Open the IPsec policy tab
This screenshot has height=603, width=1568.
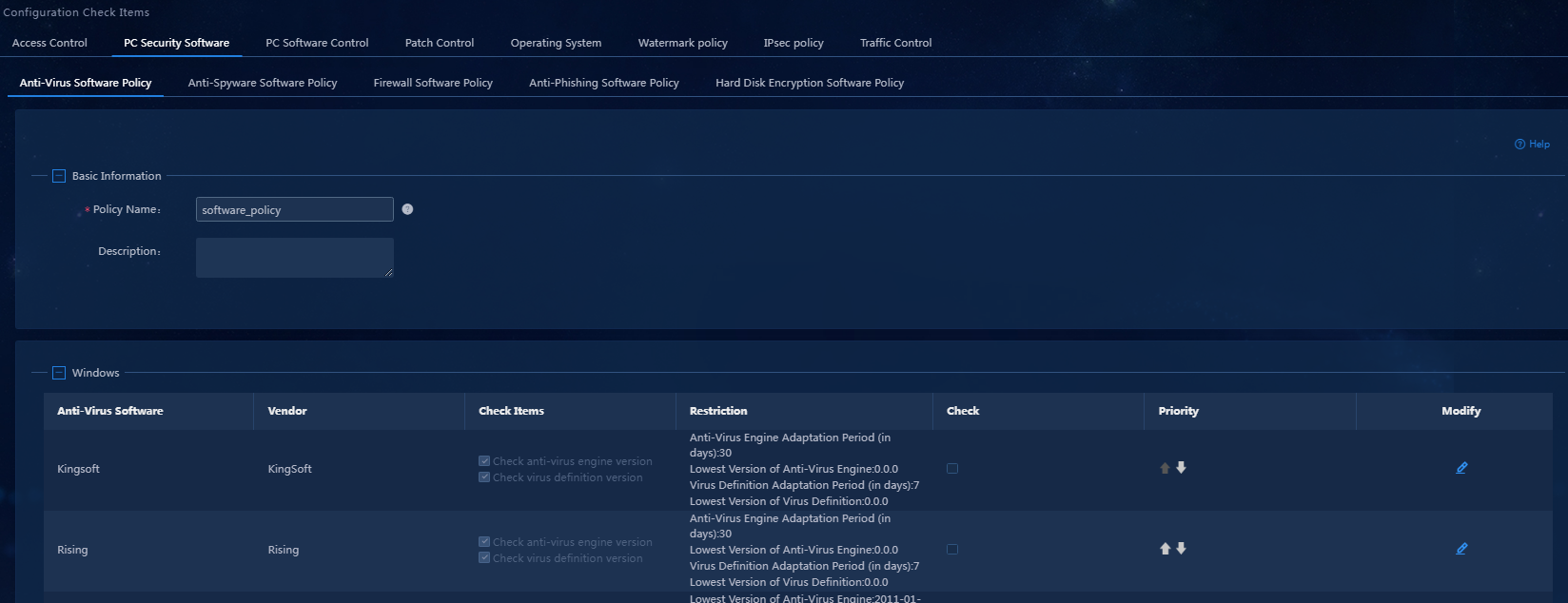794,43
